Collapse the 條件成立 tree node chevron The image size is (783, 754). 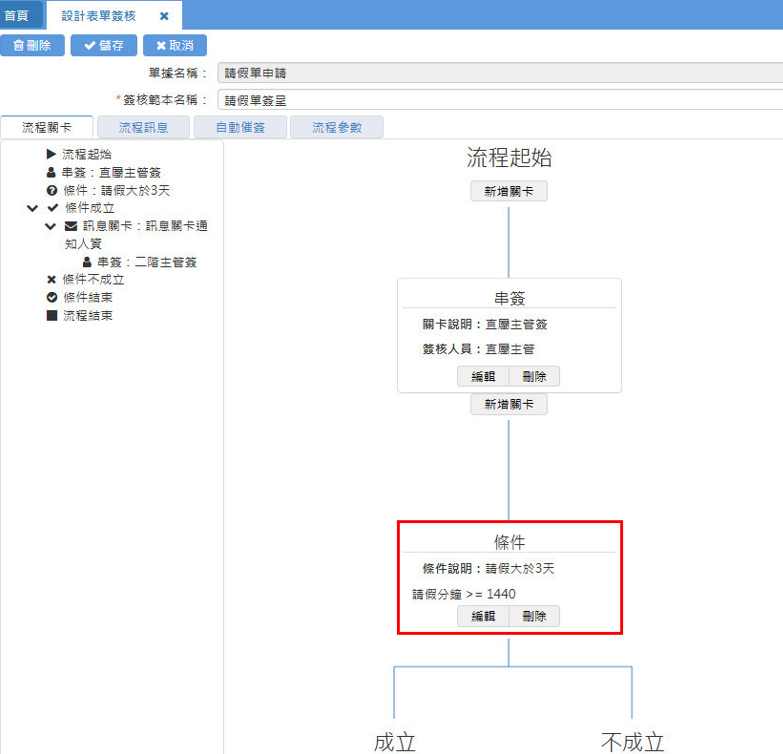tap(33, 209)
